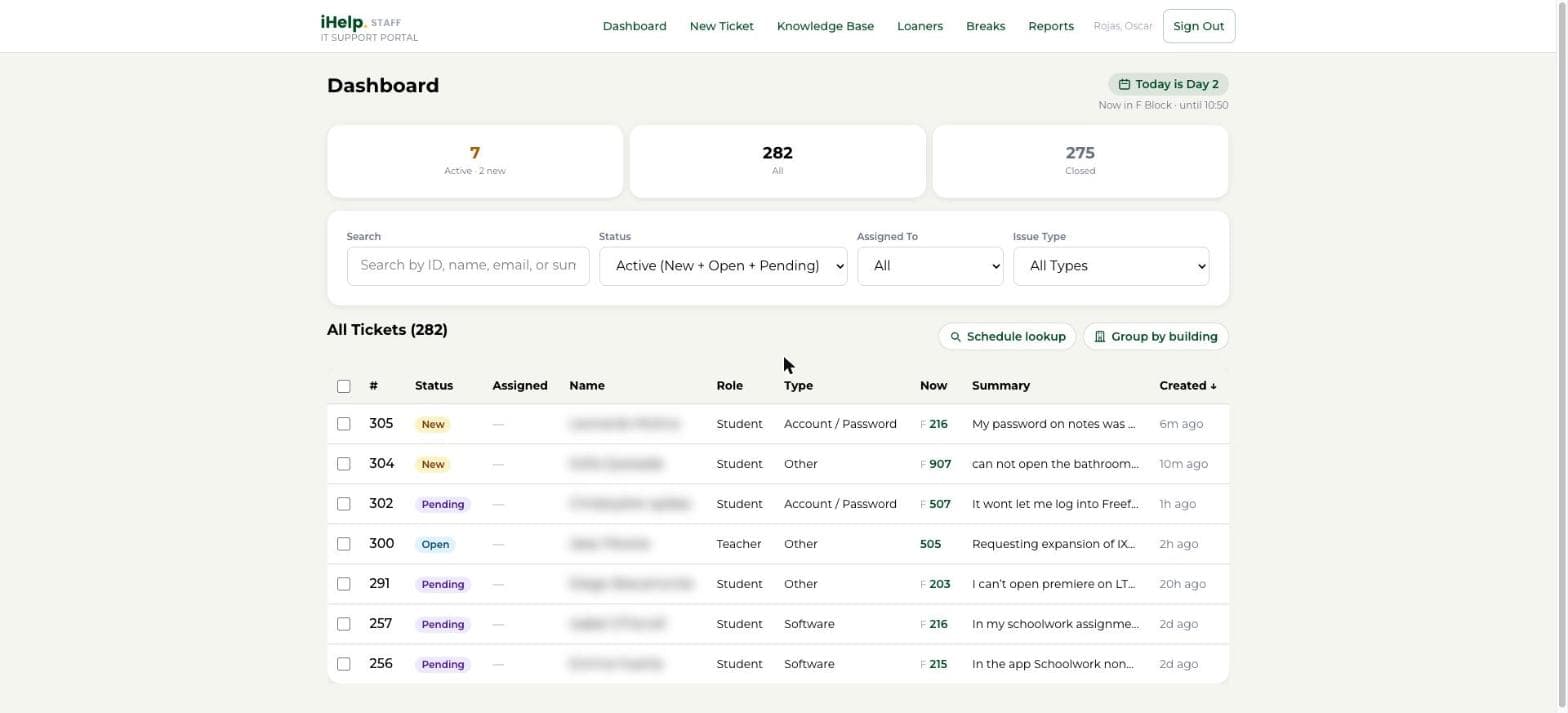Click room 215 in ticket 256 row
This screenshot has width=1568, height=713.
[938, 664]
